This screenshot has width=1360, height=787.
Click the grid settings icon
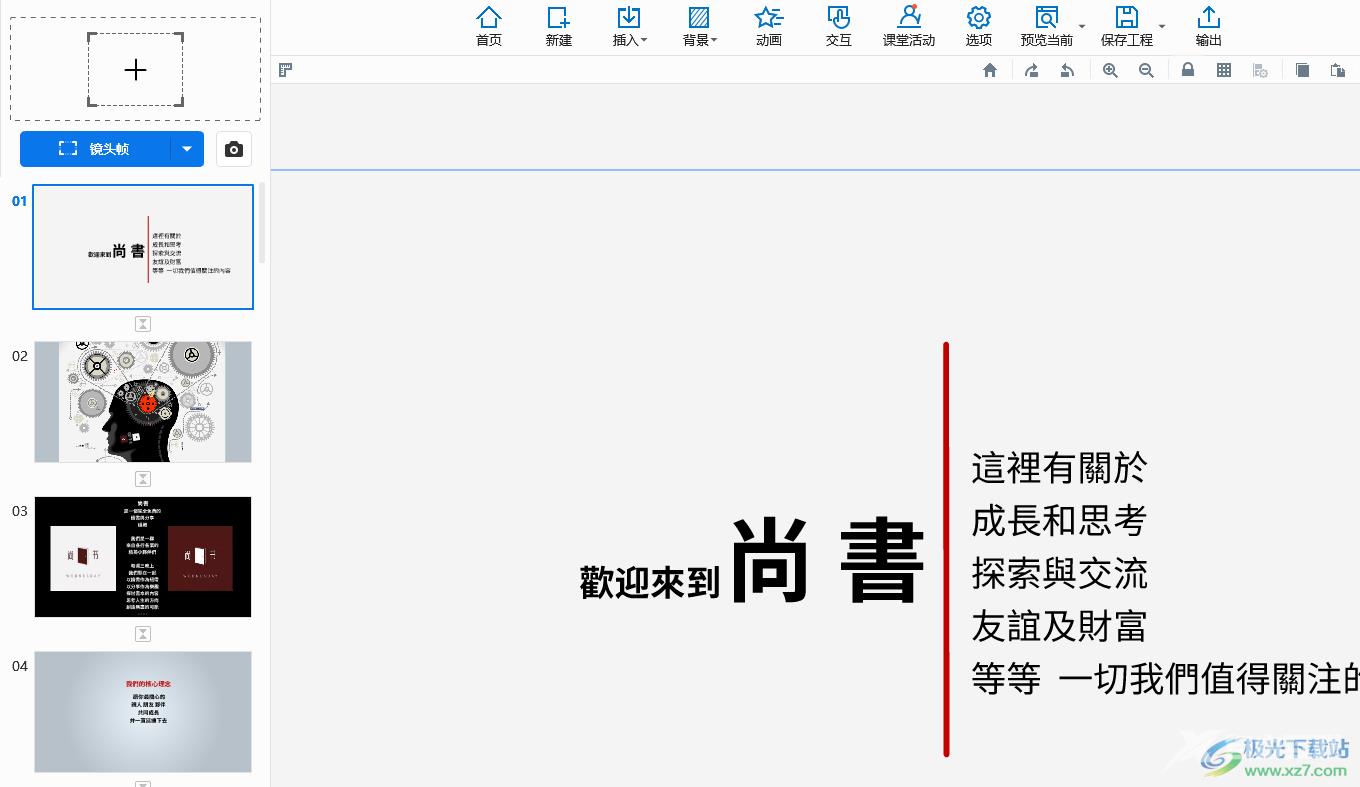pos(1261,70)
